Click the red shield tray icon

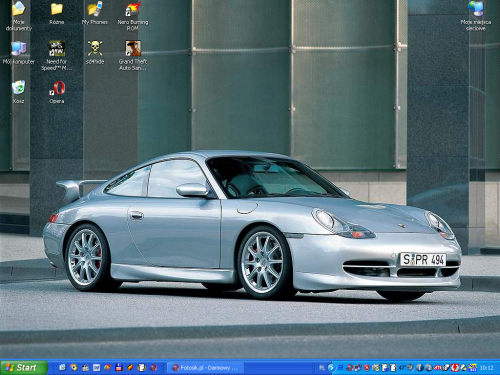(x=367, y=368)
